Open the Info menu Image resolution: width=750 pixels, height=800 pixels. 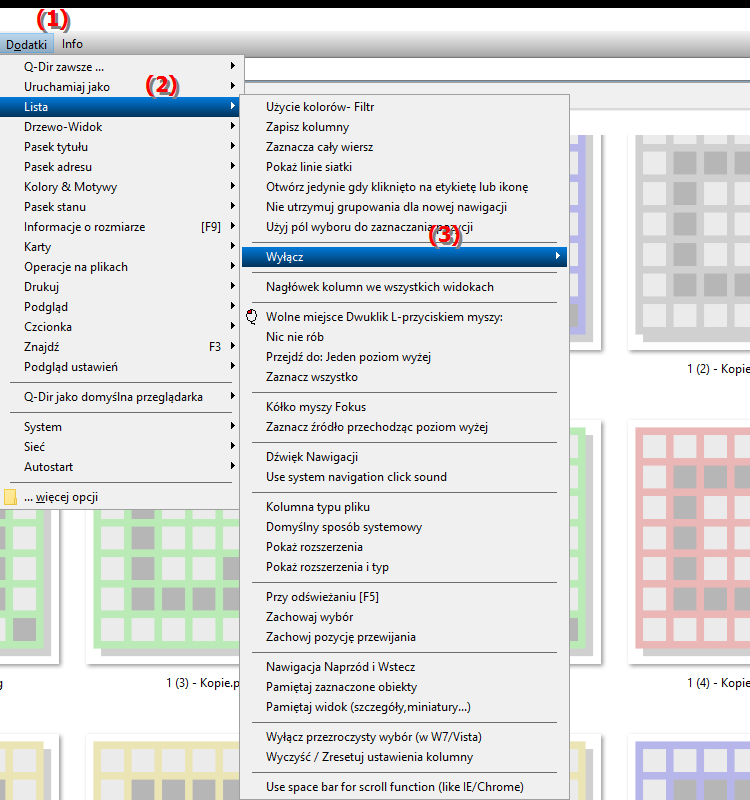[72, 44]
